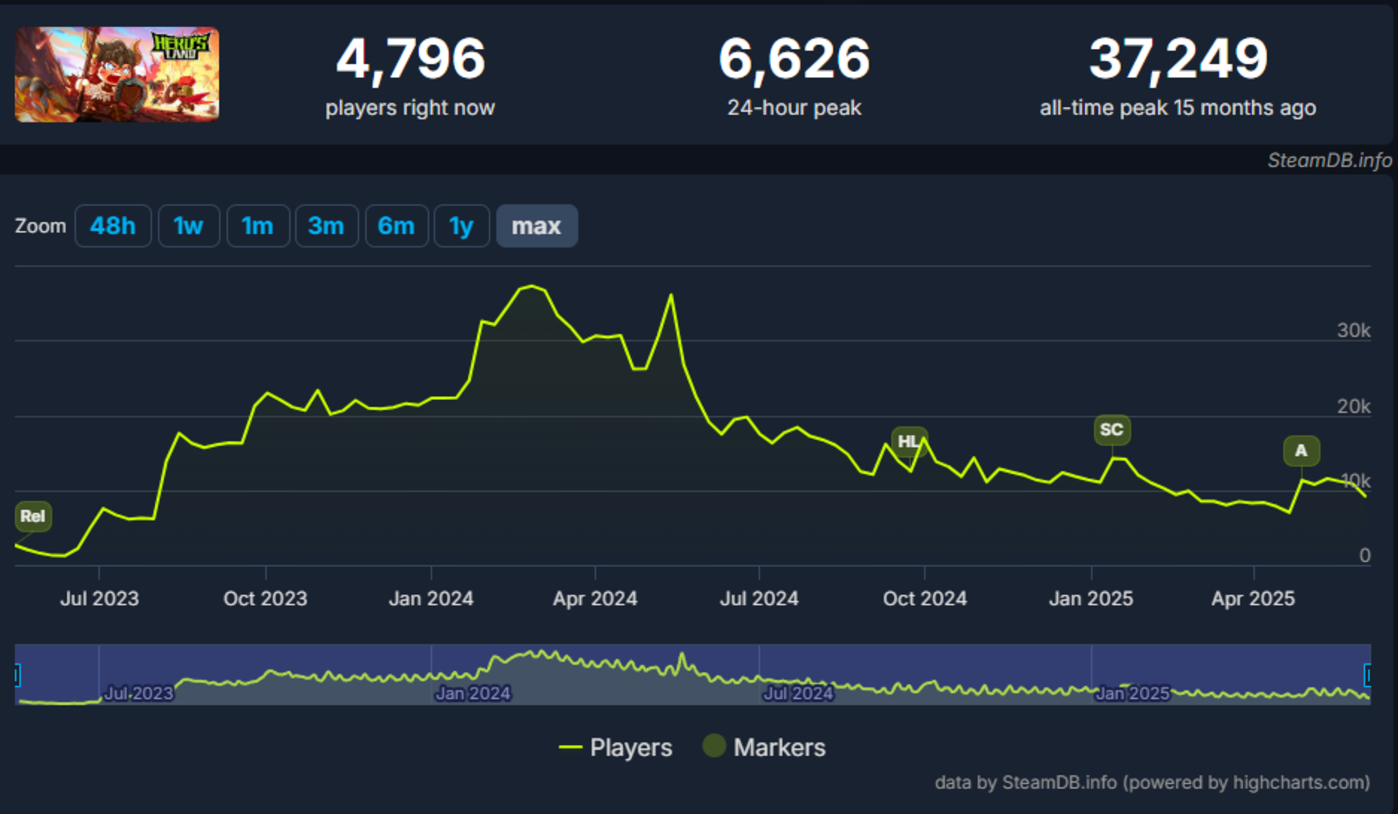The height and width of the screenshot is (814, 1398).
Task: Click the Hero's Land game thumbnail
Action: click(x=117, y=74)
